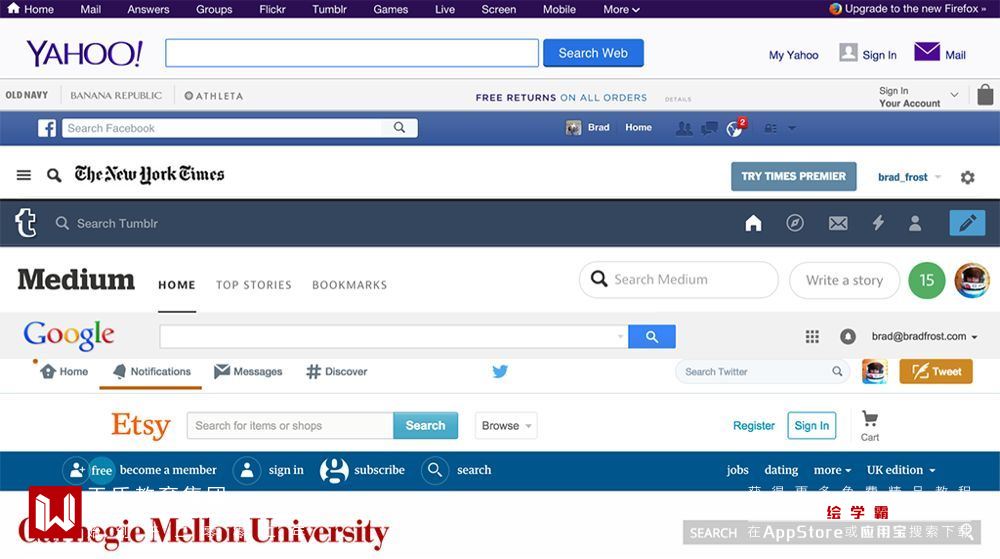This screenshot has height=559, width=1000.
Task: Select the Banana Republic brand tab
Action: pos(116,95)
